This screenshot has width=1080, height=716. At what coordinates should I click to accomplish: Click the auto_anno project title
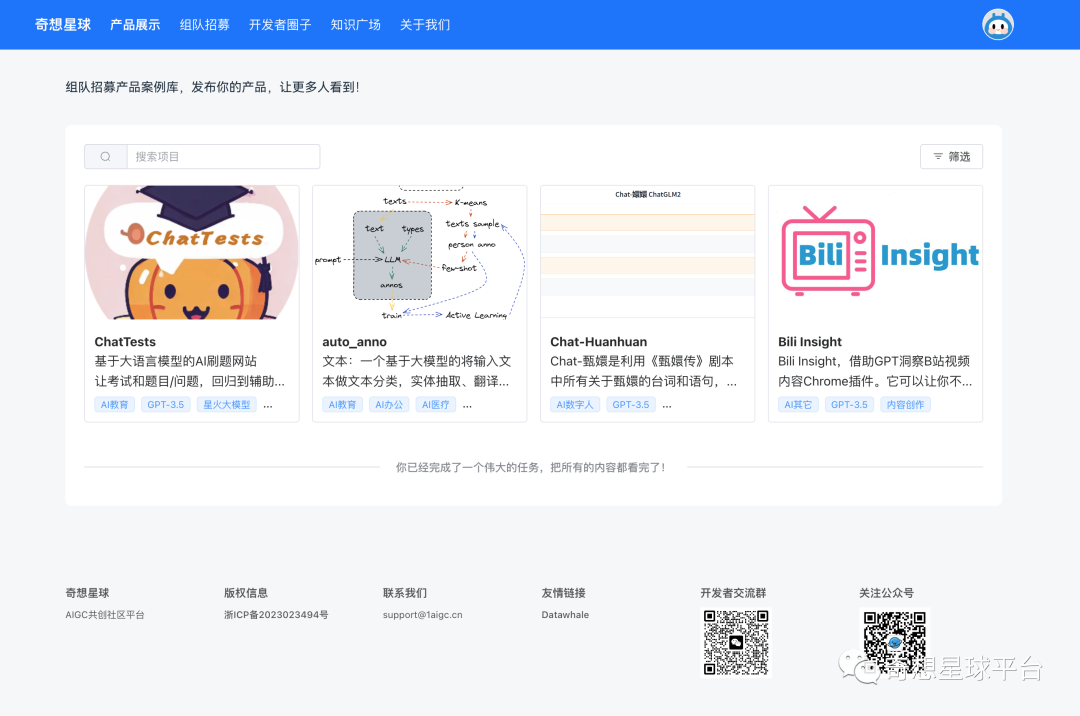click(354, 341)
